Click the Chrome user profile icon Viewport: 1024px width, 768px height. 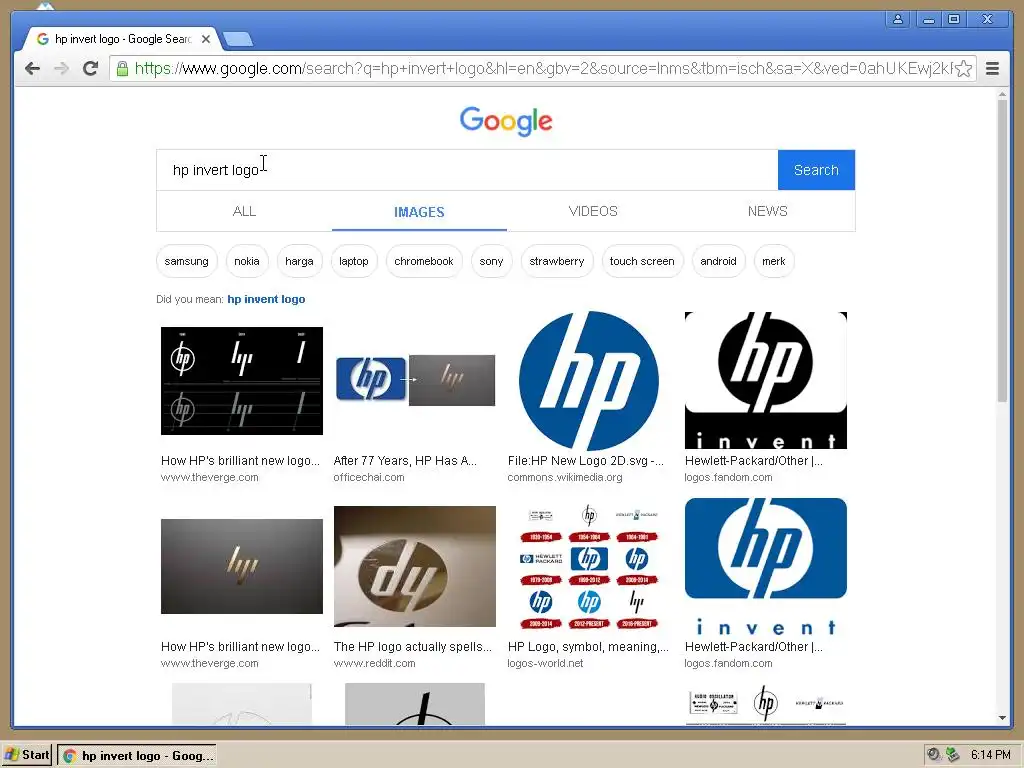click(898, 19)
